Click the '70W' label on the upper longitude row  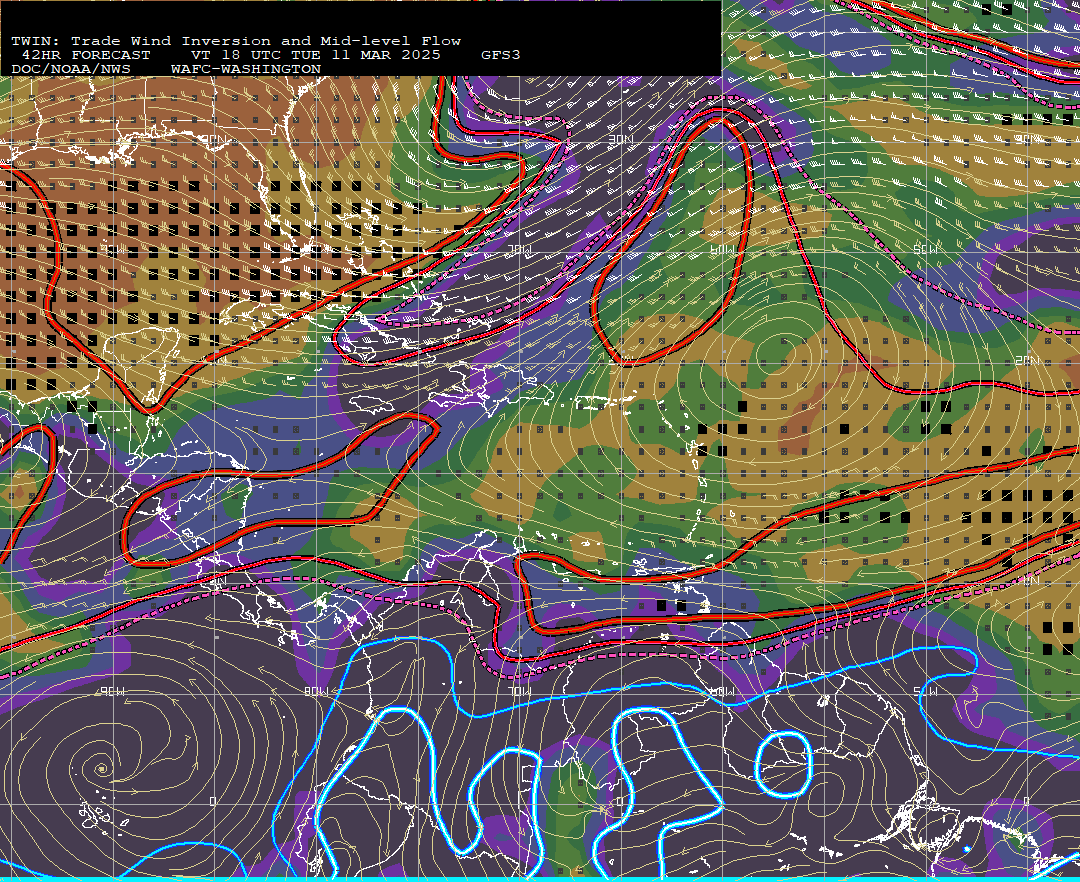point(519,249)
